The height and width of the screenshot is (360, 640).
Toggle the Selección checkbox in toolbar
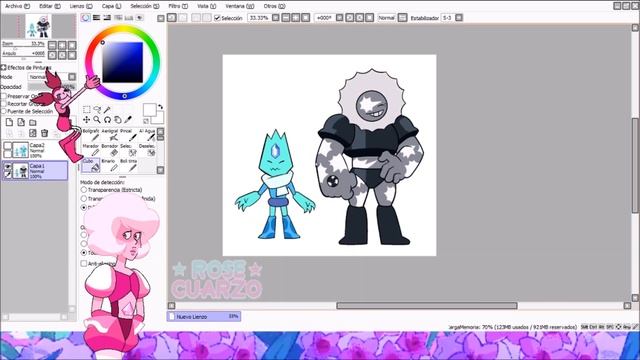pos(218,18)
